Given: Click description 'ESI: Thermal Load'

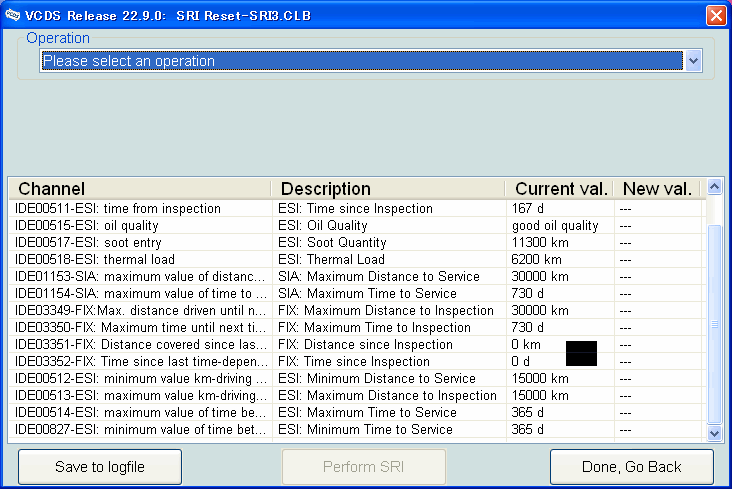Looking at the screenshot, I should 331,259.
